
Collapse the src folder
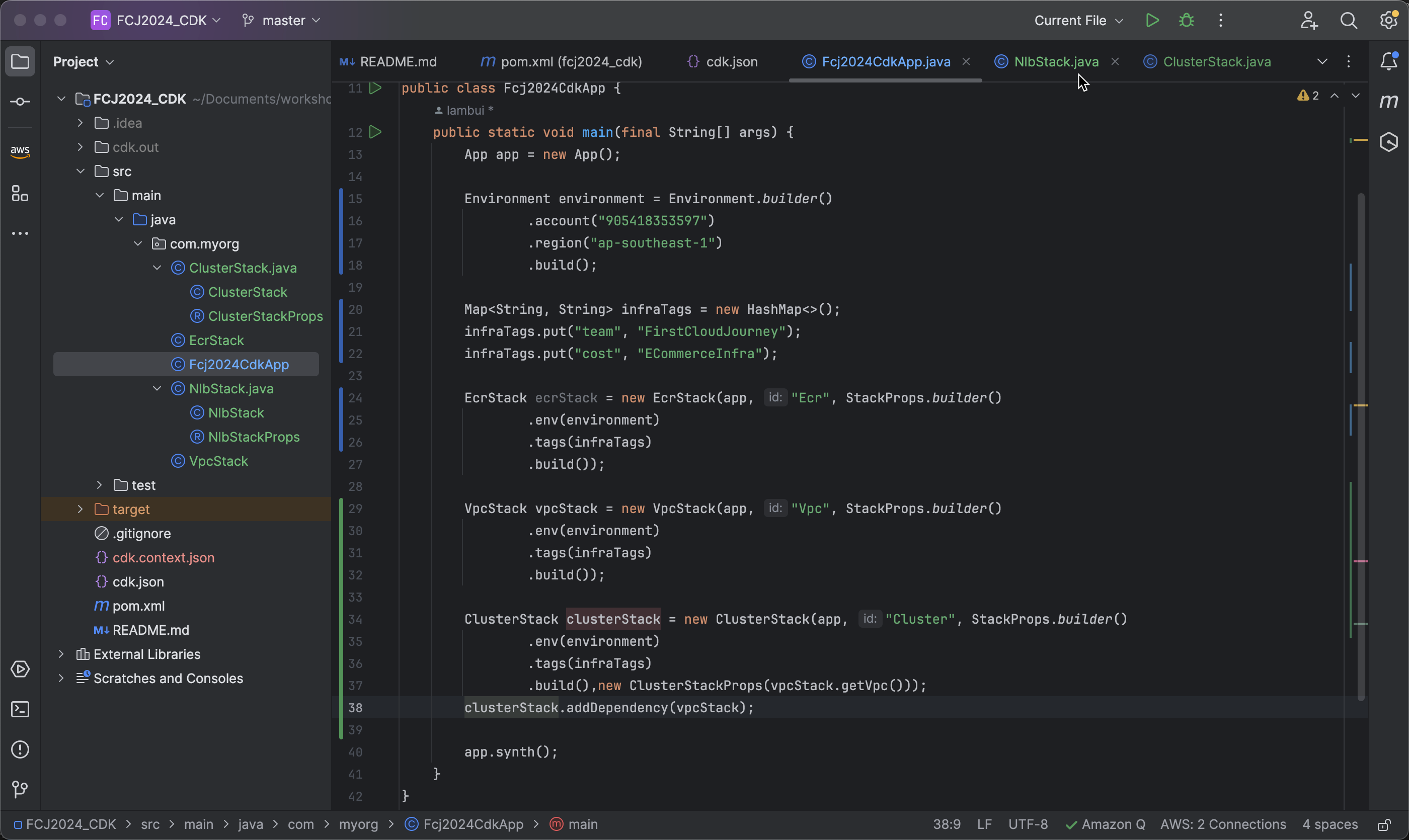click(81, 171)
